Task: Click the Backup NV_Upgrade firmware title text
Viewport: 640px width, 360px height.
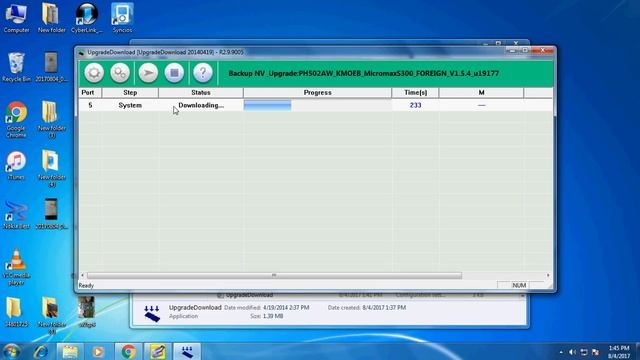Action: coord(364,73)
